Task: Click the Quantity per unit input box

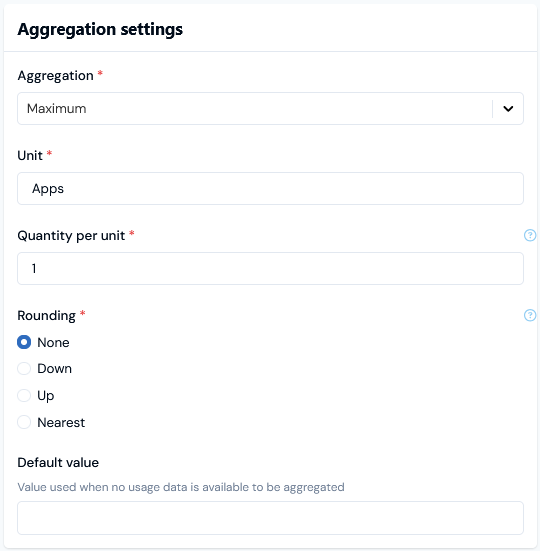Action: pos(270,268)
